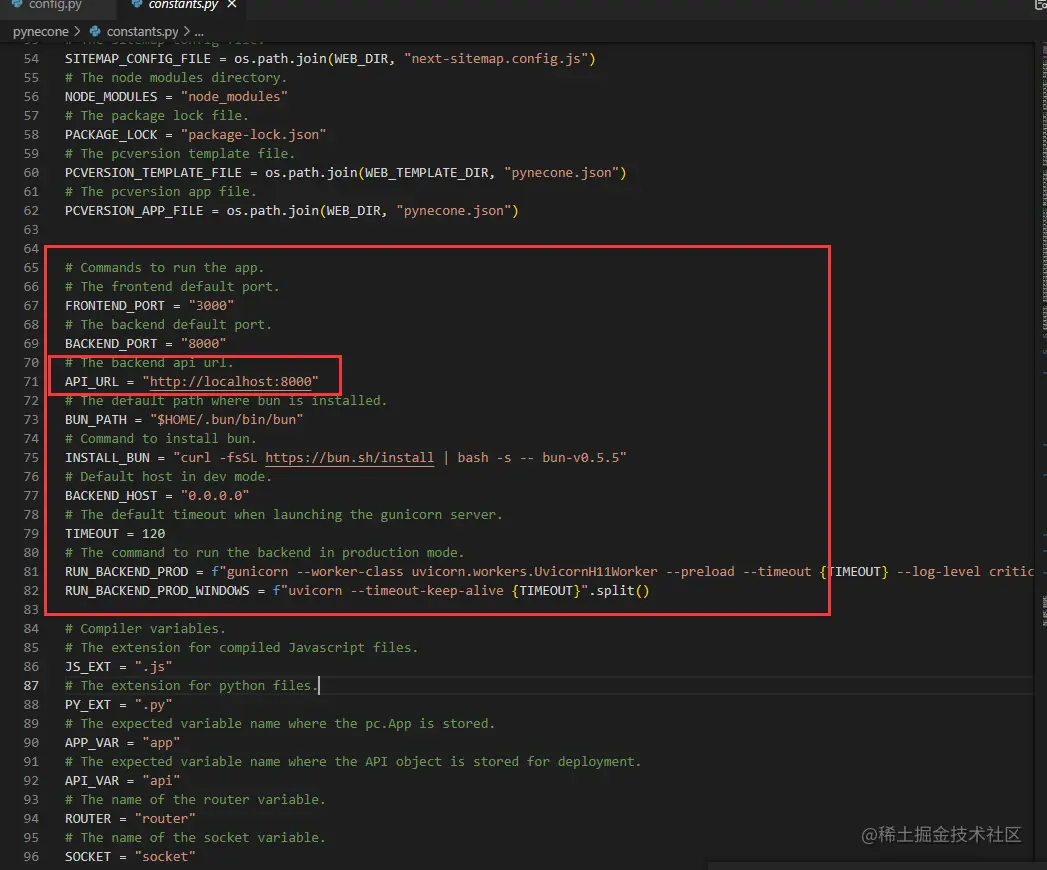Click the "Compiler variables" comment
This screenshot has width=1047, height=870.
click(x=145, y=629)
